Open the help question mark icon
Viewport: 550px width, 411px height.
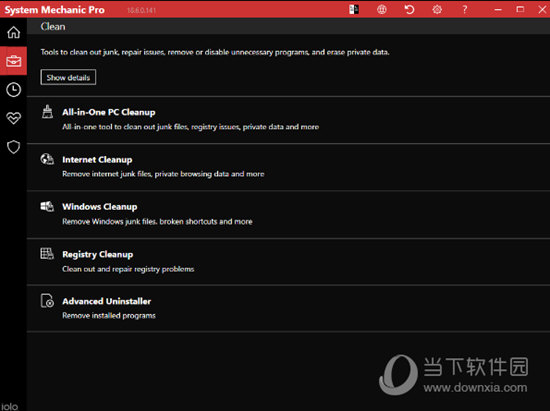point(464,9)
